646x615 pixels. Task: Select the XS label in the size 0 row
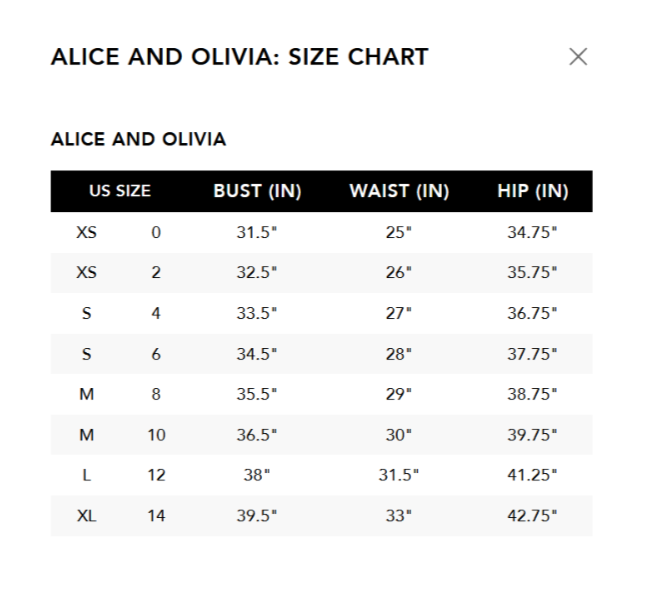pyautogui.click(x=87, y=233)
